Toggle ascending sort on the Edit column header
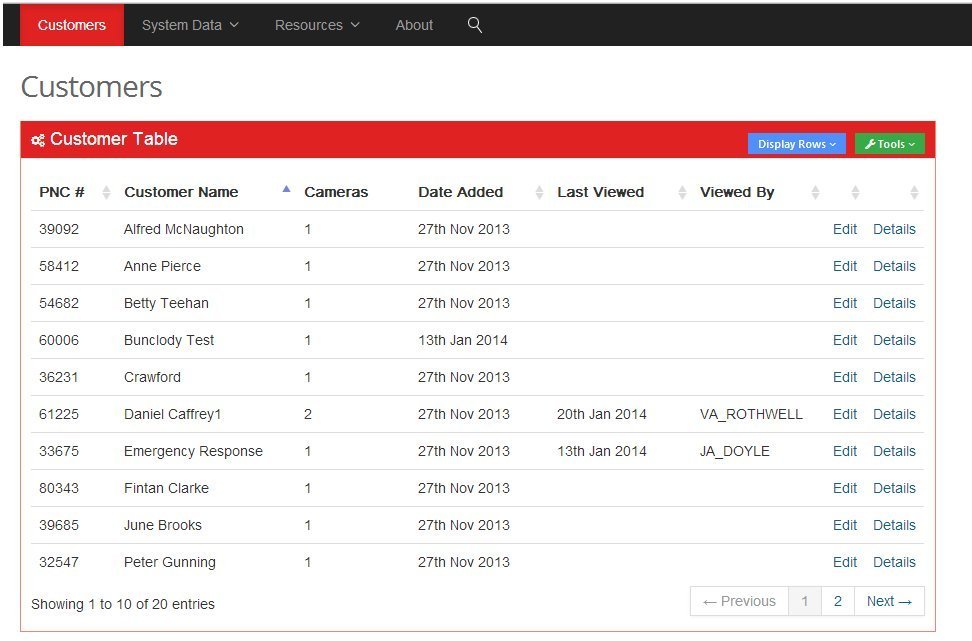 857,191
